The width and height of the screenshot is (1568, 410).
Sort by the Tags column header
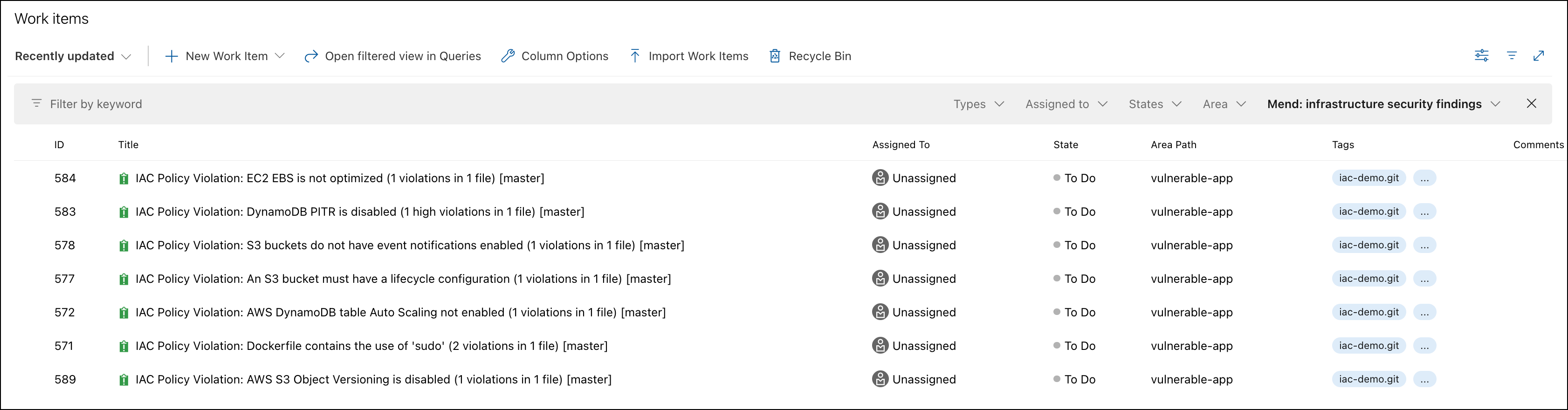(x=1342, y=145)
